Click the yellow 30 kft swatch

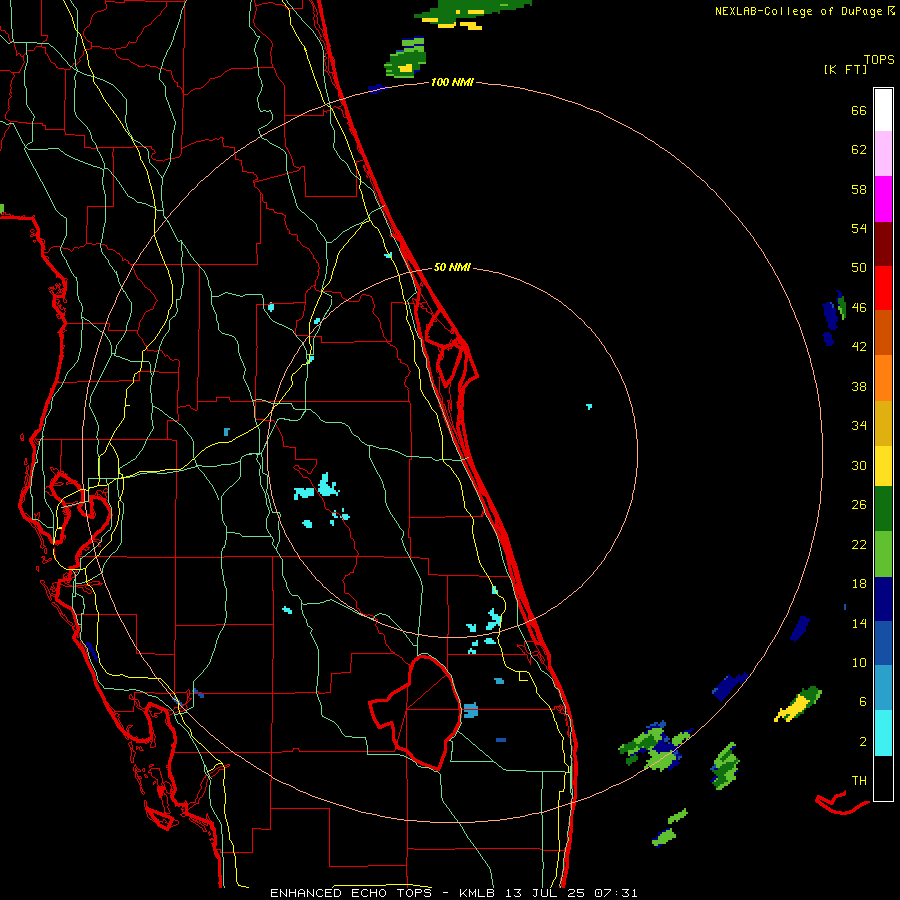[x=883, y=466]
